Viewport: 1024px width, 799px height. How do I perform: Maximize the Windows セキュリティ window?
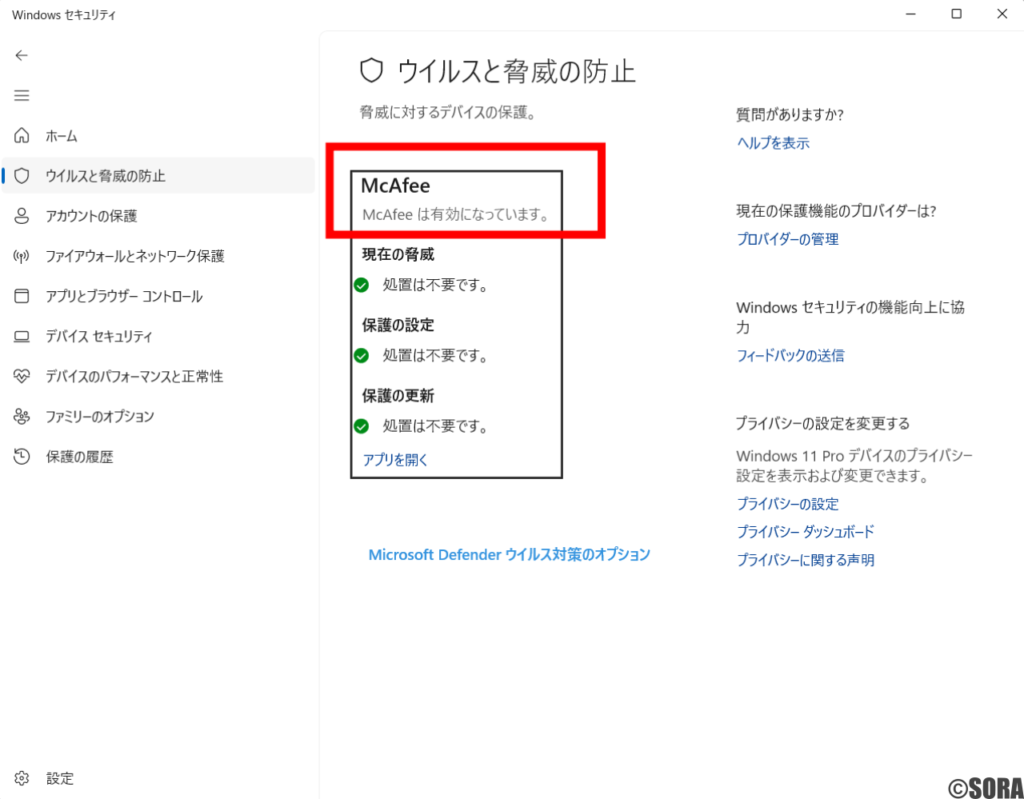pyautogui.click(x=957, y=14)
